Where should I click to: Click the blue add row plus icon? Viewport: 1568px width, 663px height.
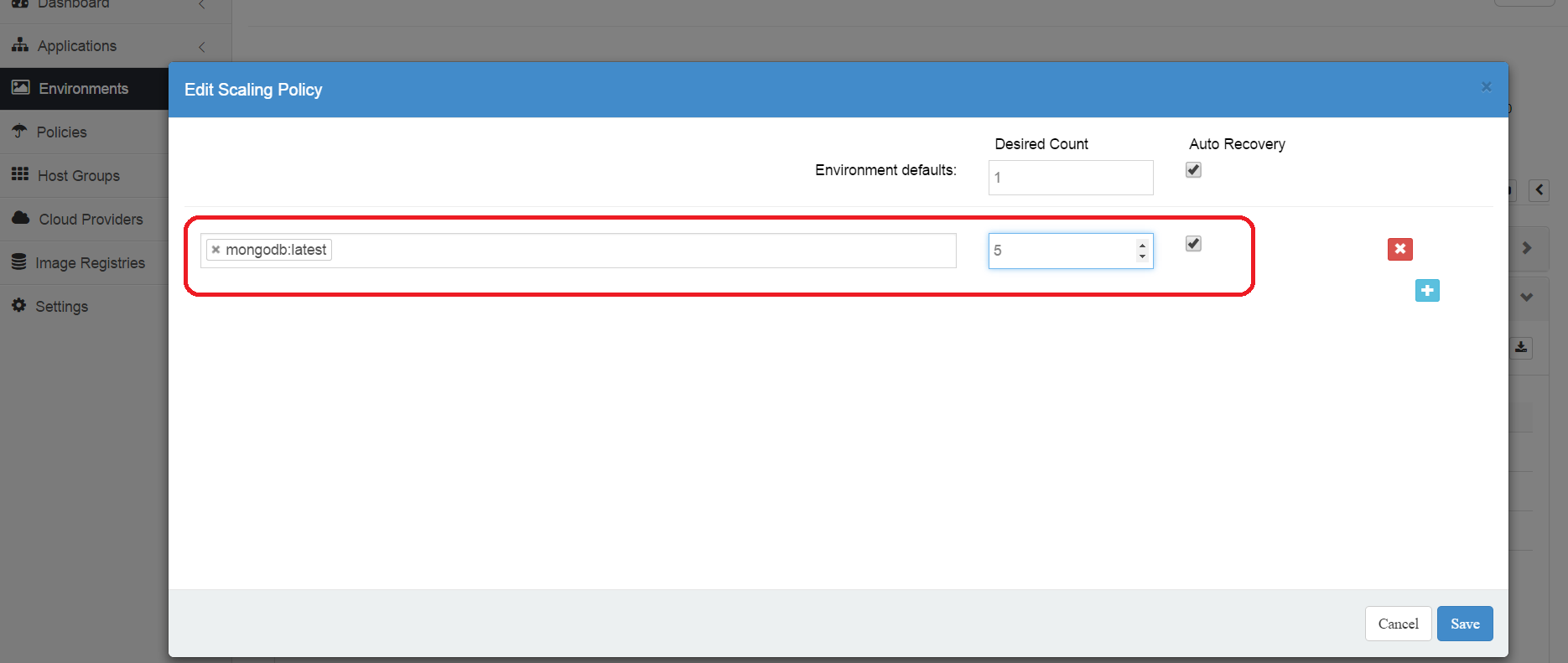click(1427, 290)
